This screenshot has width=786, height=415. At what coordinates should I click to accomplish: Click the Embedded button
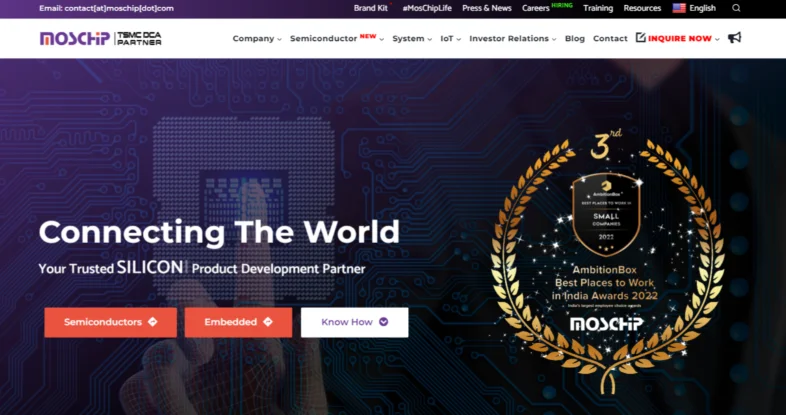point(238,322)
